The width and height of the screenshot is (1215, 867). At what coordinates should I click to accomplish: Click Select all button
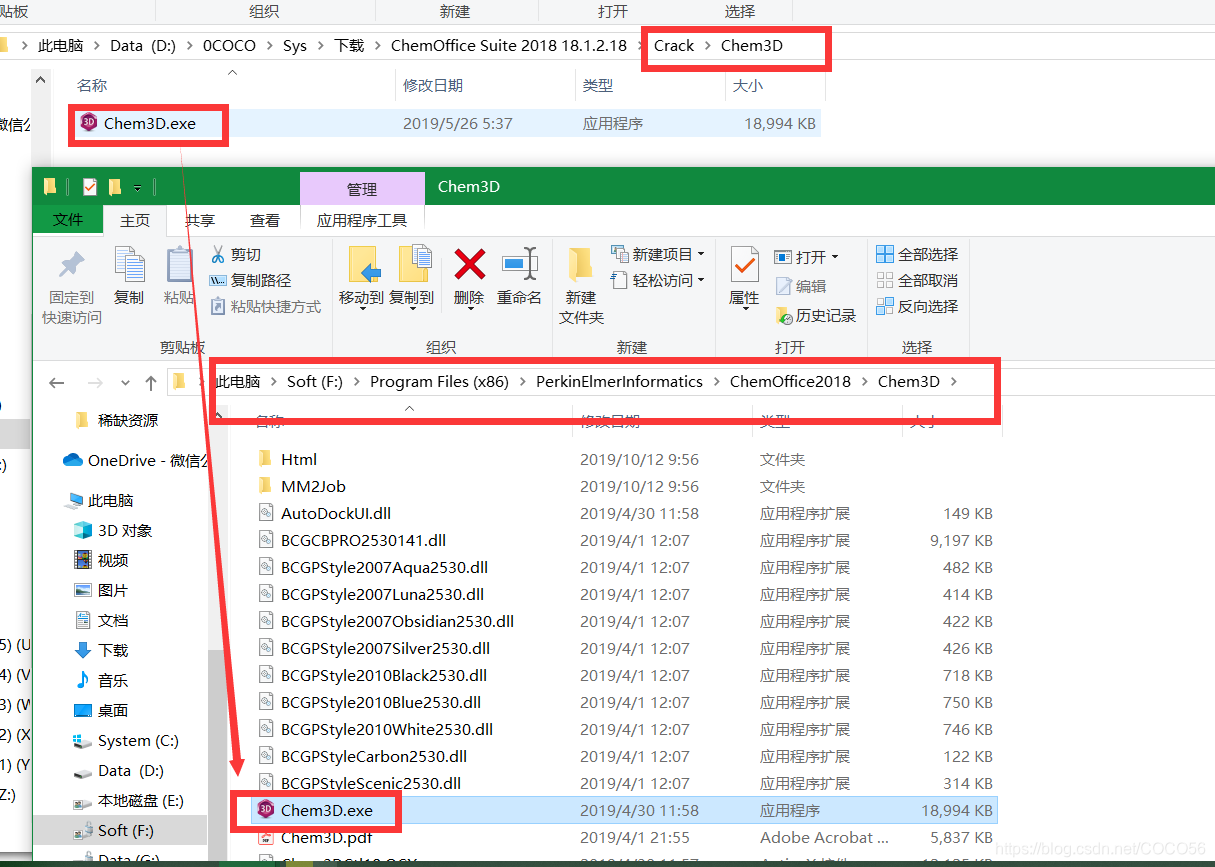click(917, 254)
